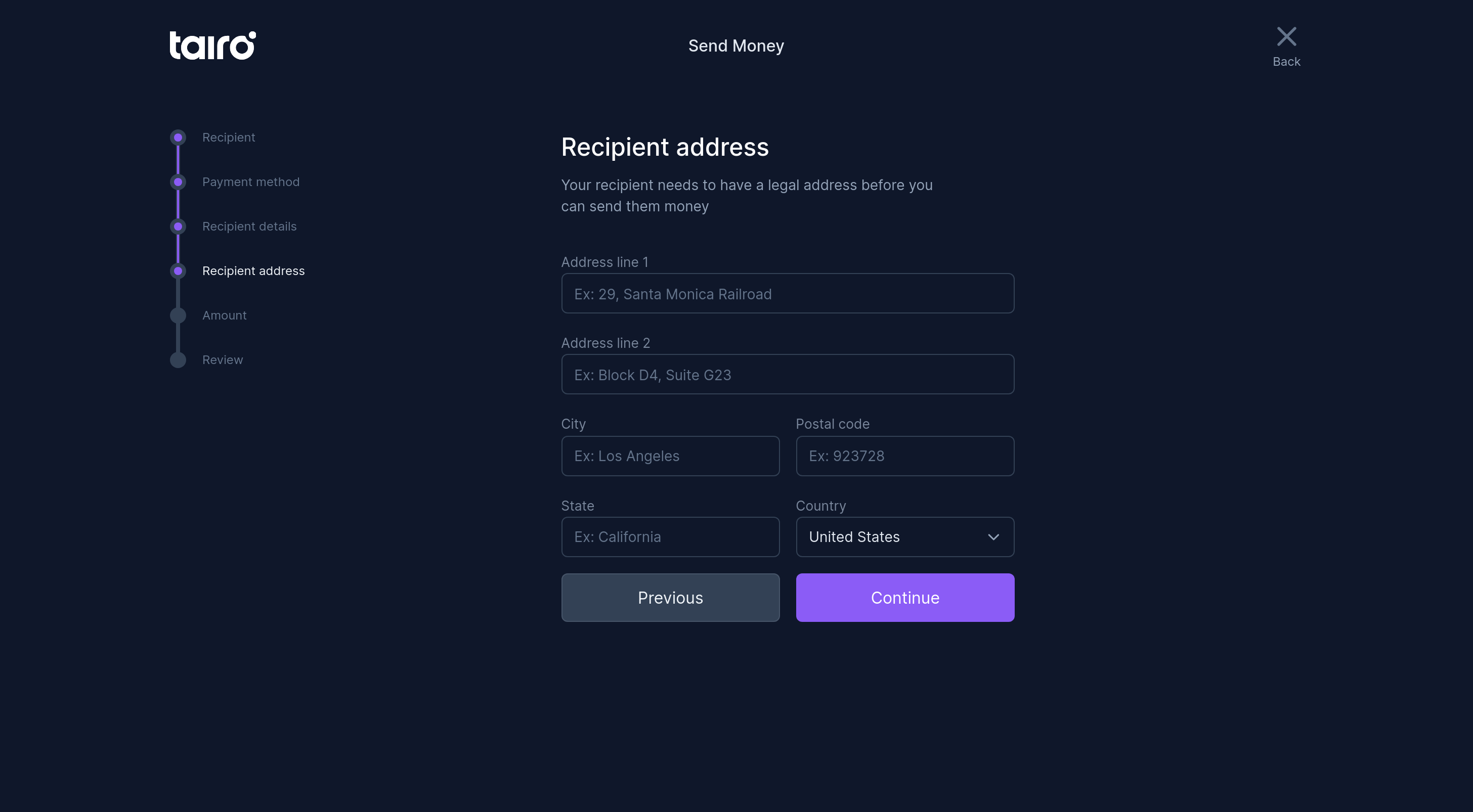Jump to the Amount step label
The width and height of the screenshot is (1473, 812).
coord(224,315)
